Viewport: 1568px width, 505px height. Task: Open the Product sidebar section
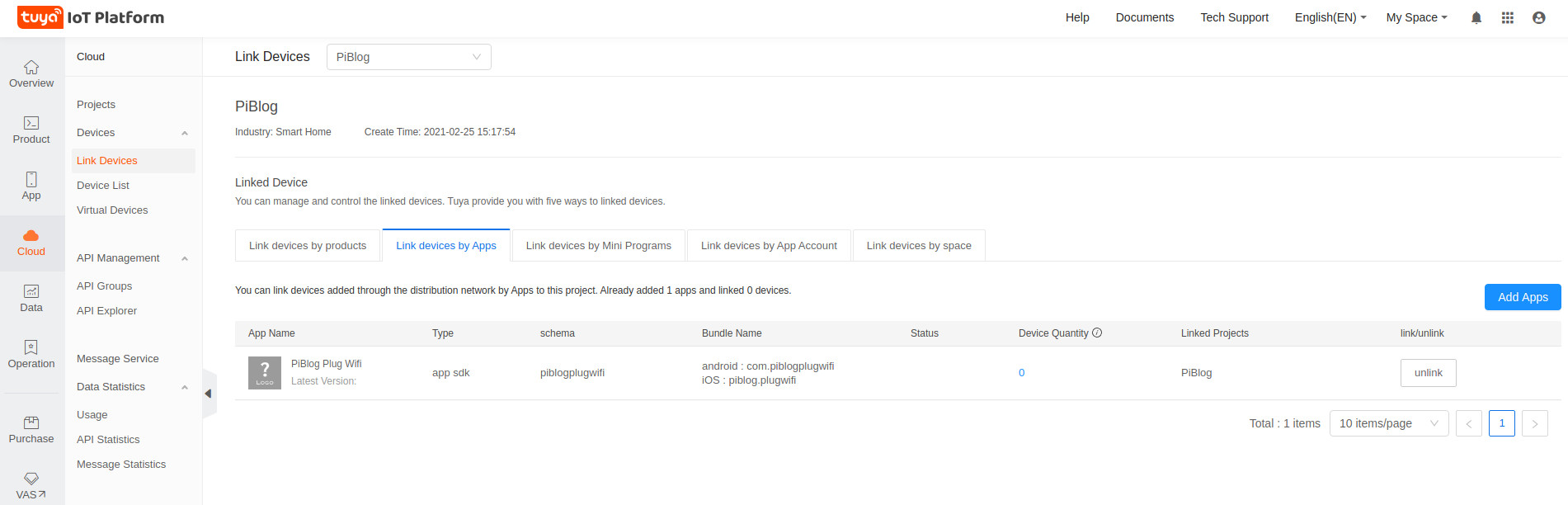pos(31,130)
